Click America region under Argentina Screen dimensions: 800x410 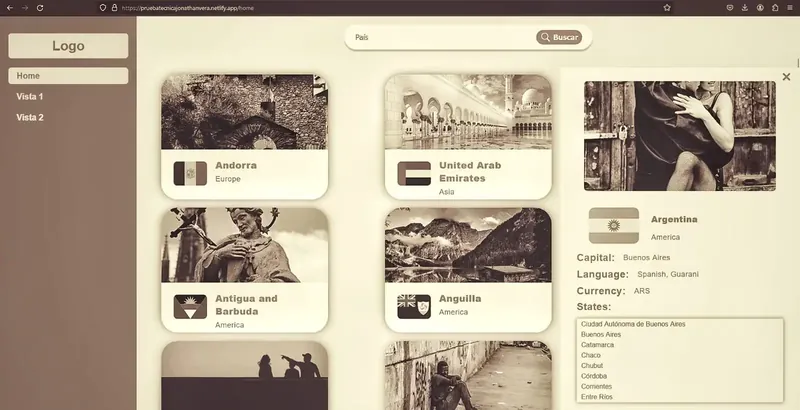coord(665,237)
